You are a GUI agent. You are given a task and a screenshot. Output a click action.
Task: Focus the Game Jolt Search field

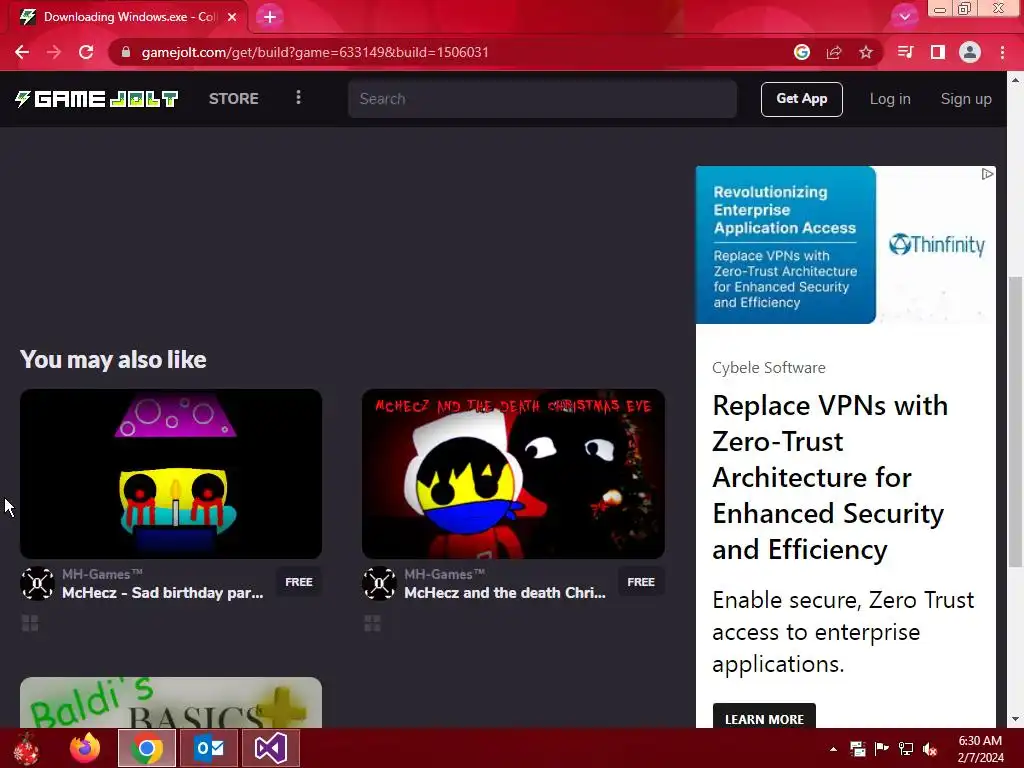(x=542, y=99)
